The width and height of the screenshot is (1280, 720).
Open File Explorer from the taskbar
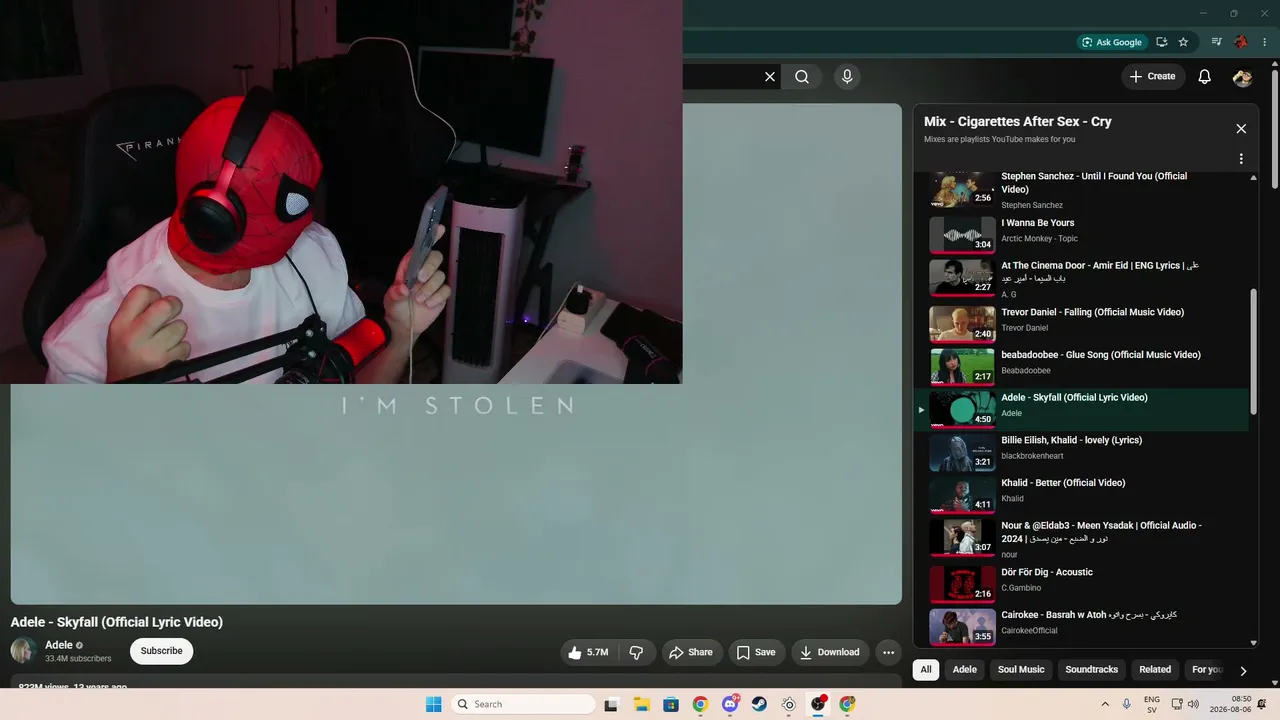(x=641, y=704)
